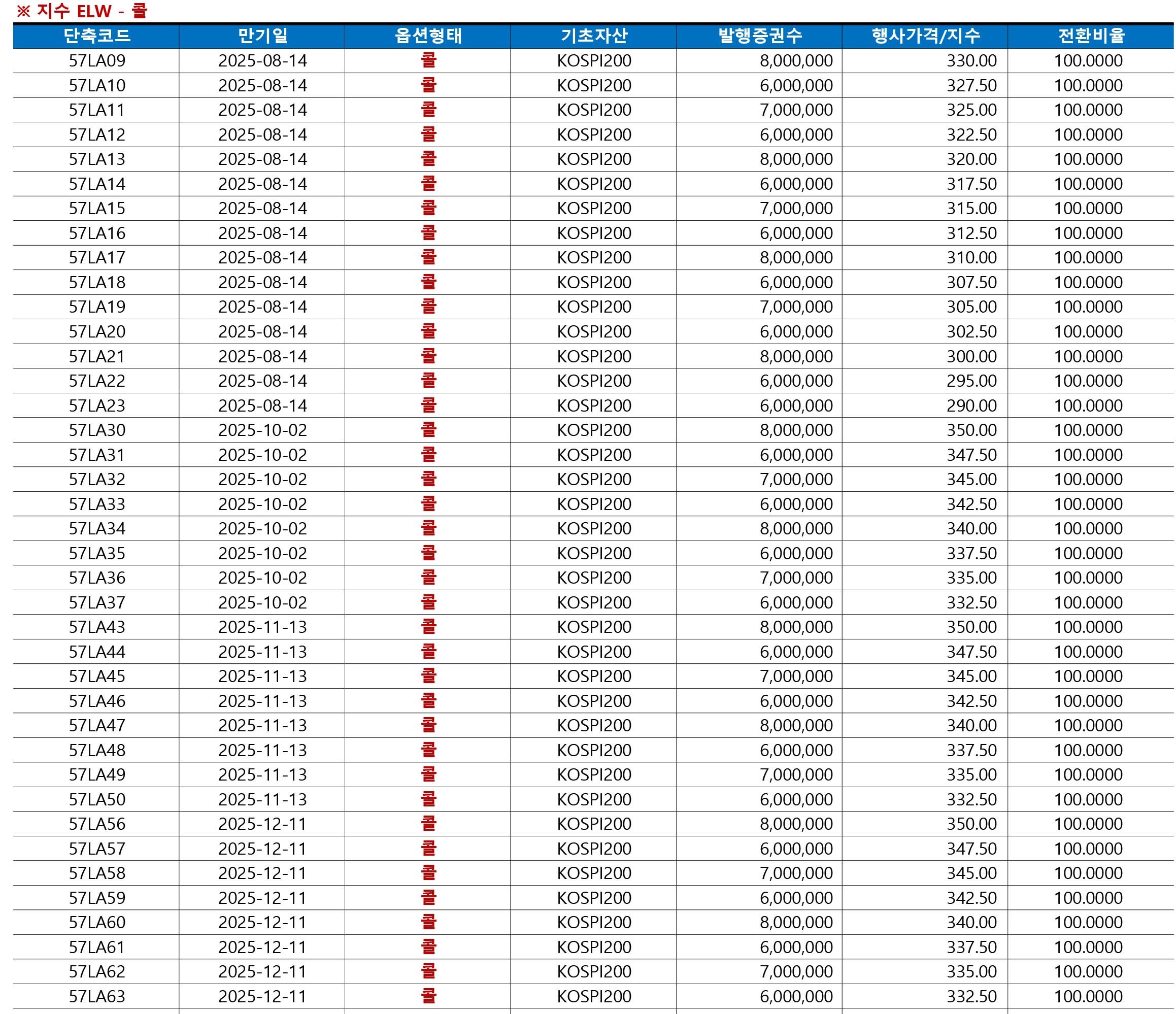Select code cell 57LA36
Viewport: 1176px width, 1014px height.
(x=97, y=578)
